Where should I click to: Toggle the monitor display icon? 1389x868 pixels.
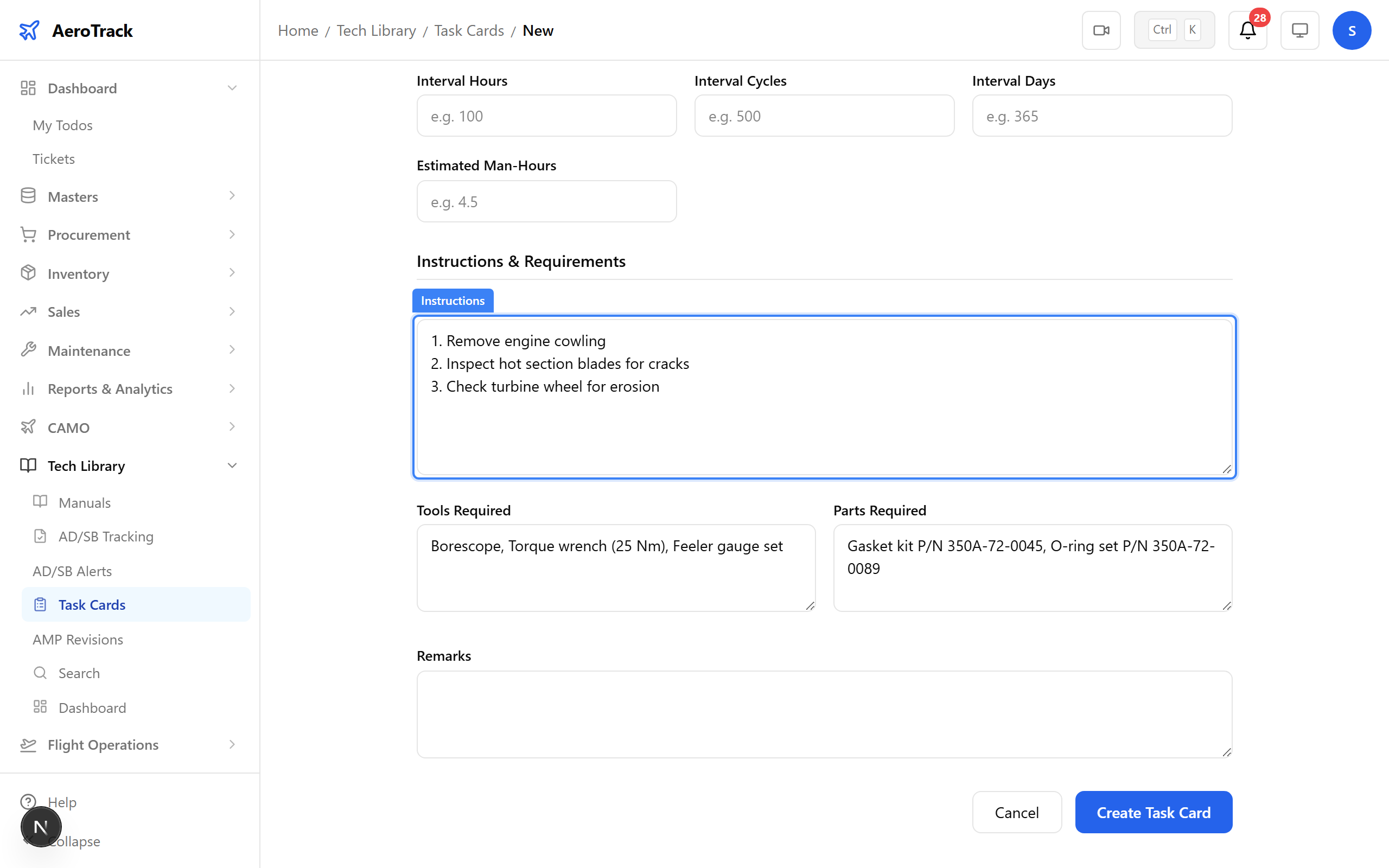point(1299,30)
